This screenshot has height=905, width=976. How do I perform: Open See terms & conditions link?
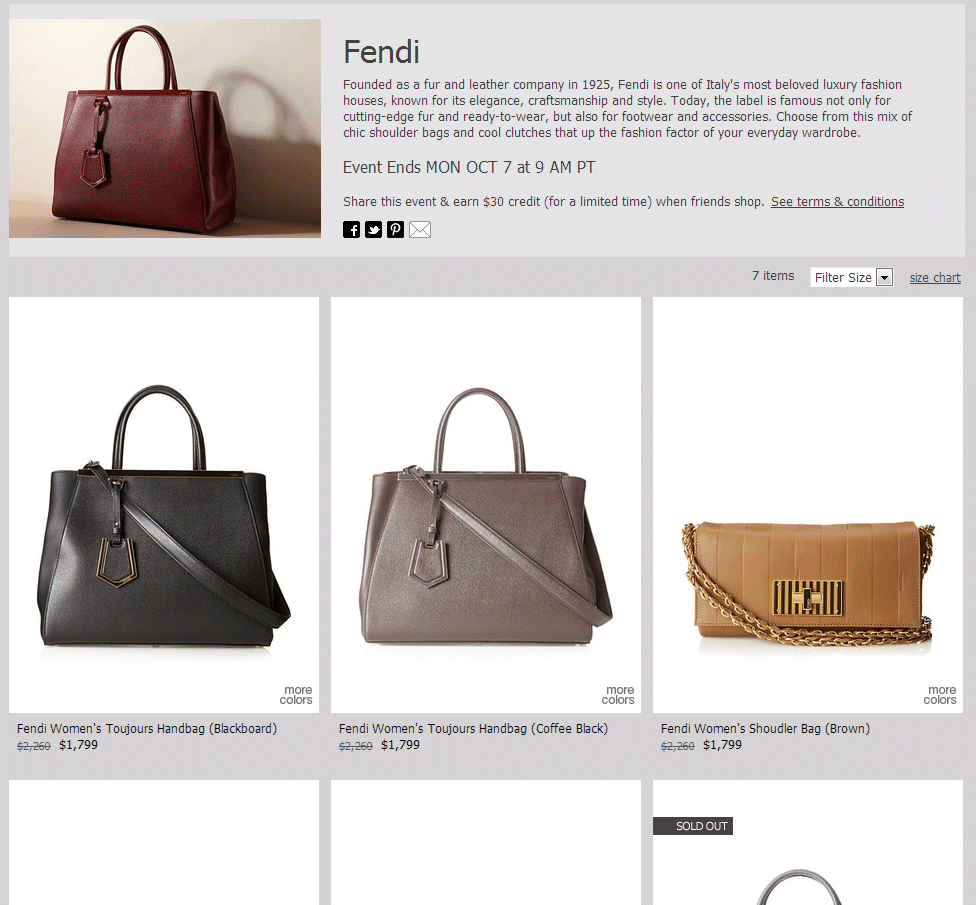(837, 202)
